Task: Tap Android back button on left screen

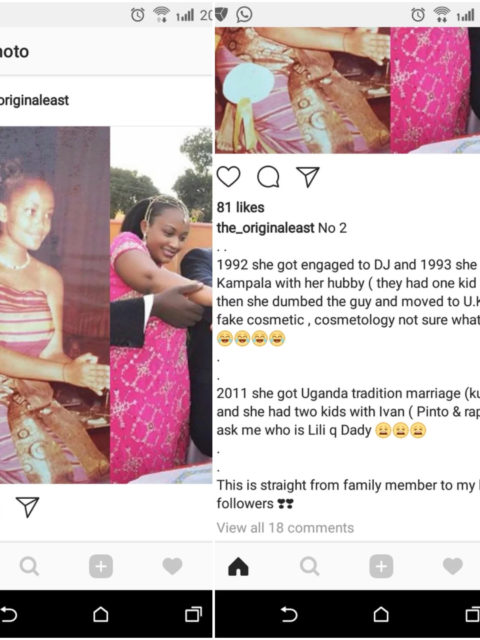Action: [9, 614]
